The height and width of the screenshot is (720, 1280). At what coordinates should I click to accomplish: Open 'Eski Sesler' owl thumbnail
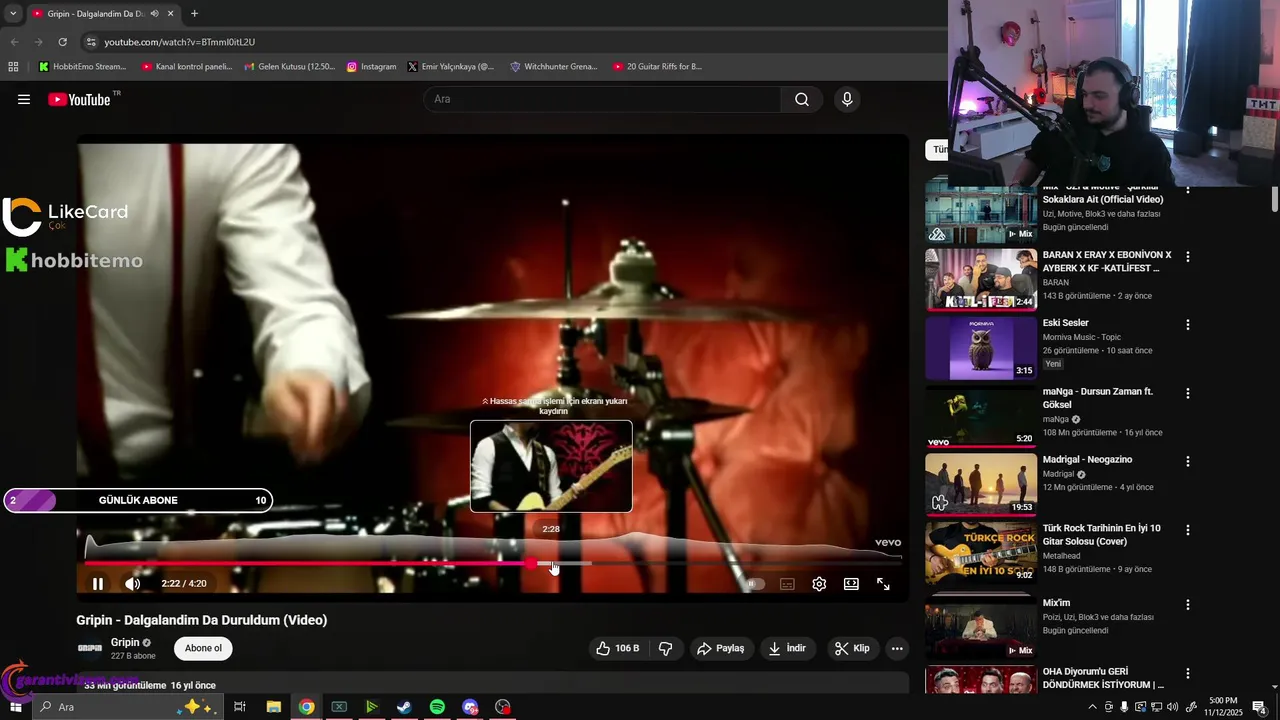[981, 348]
